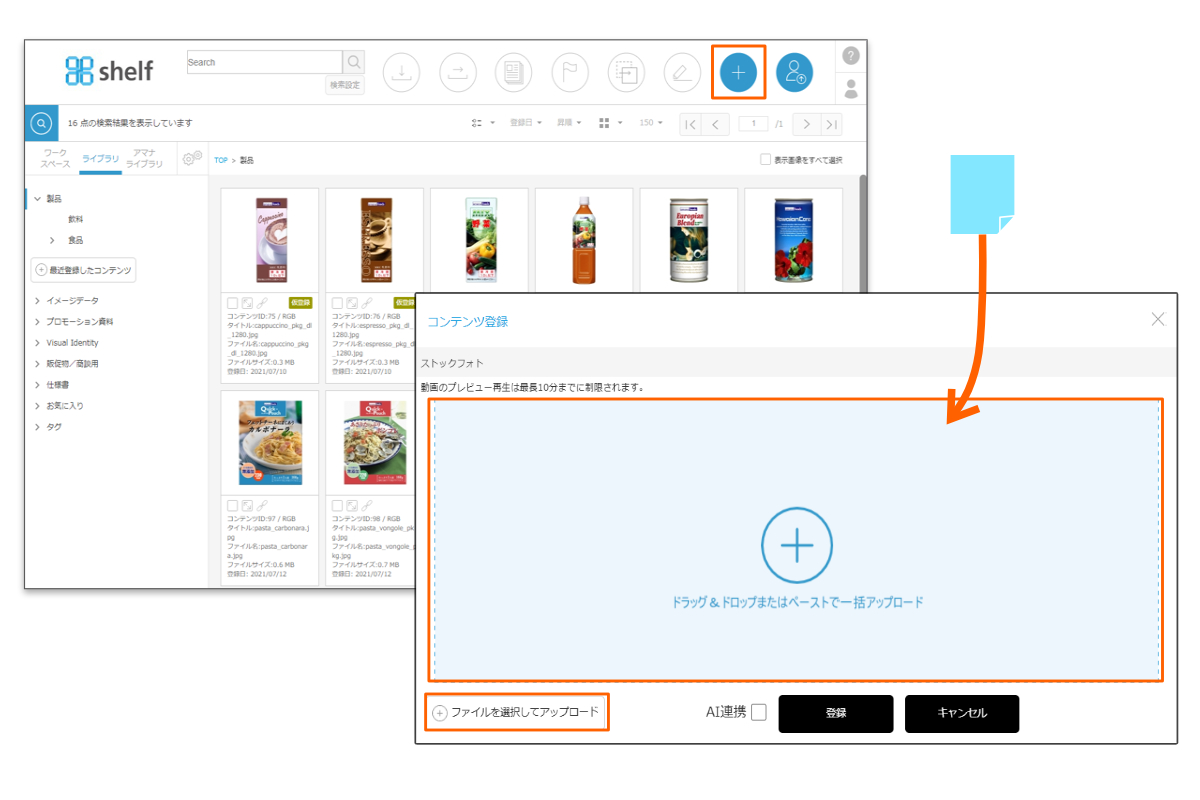Open the 150 items-per-page dropdown
1200x800 pixels.
tap(652, 123)
